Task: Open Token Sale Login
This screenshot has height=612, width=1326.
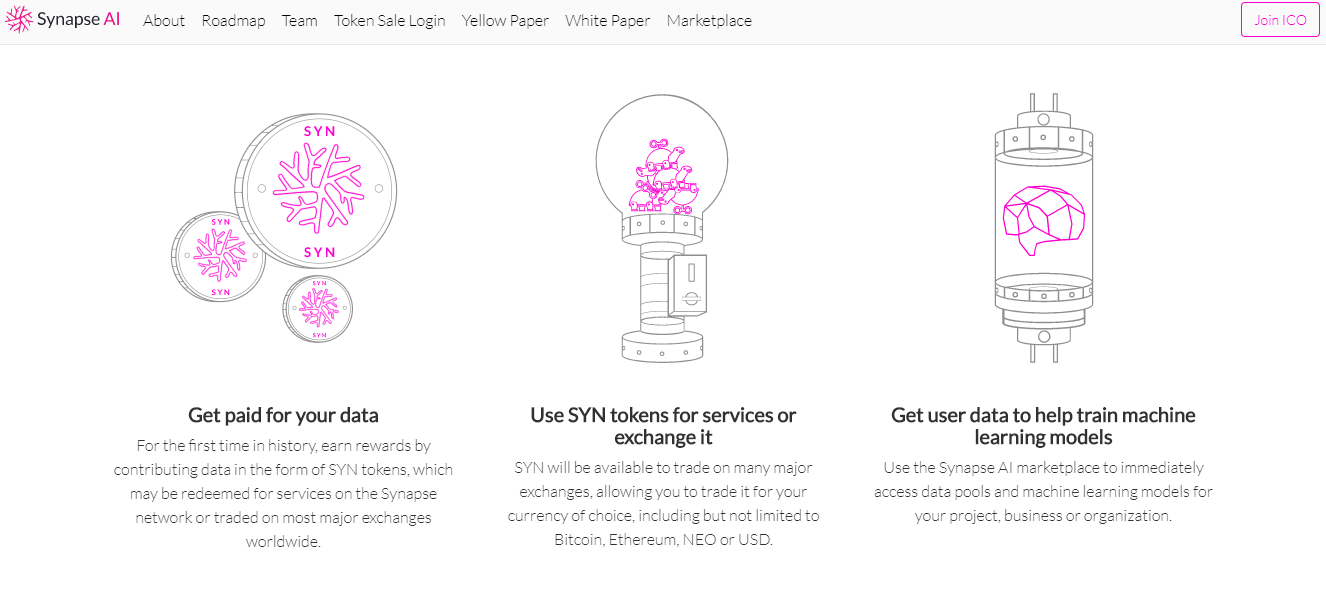Action: (389, 20)
